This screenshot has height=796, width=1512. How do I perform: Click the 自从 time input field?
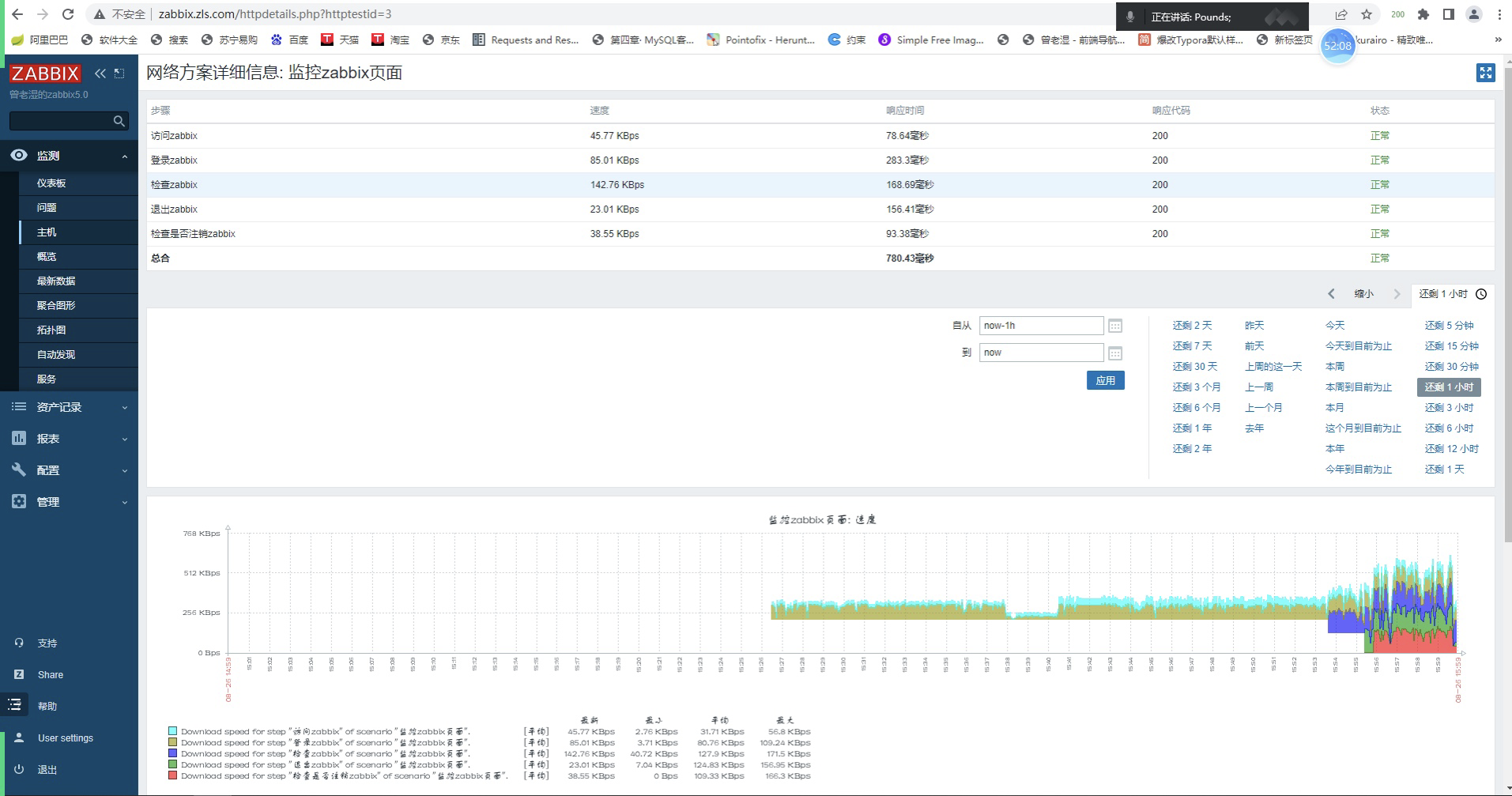[1041, 326]
